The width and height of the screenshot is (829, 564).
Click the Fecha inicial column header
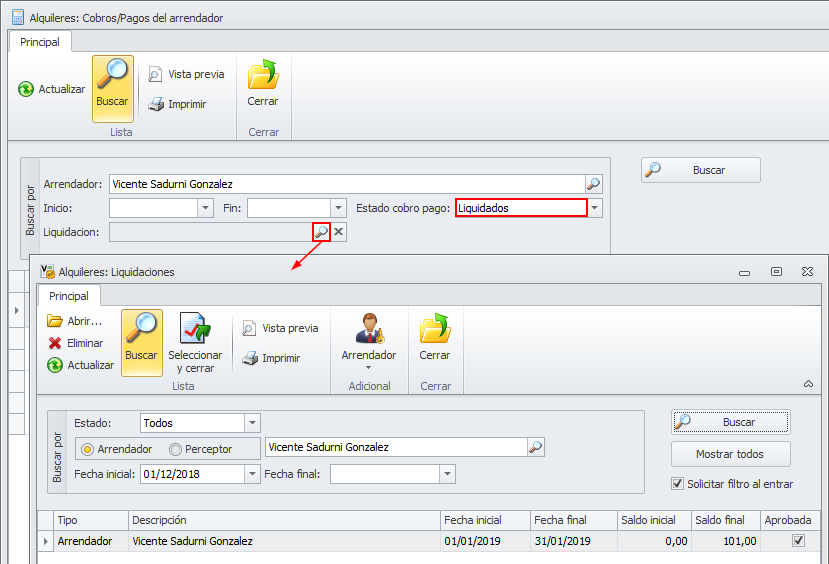[x=485, y=520]
